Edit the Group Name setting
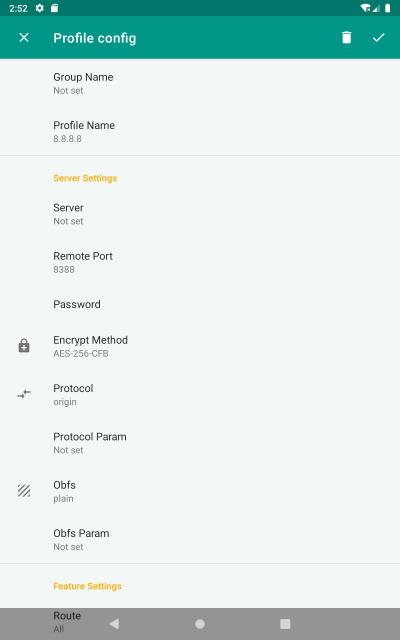The width and height of the screenshot is (400, 640). click(x=200, y=83)
